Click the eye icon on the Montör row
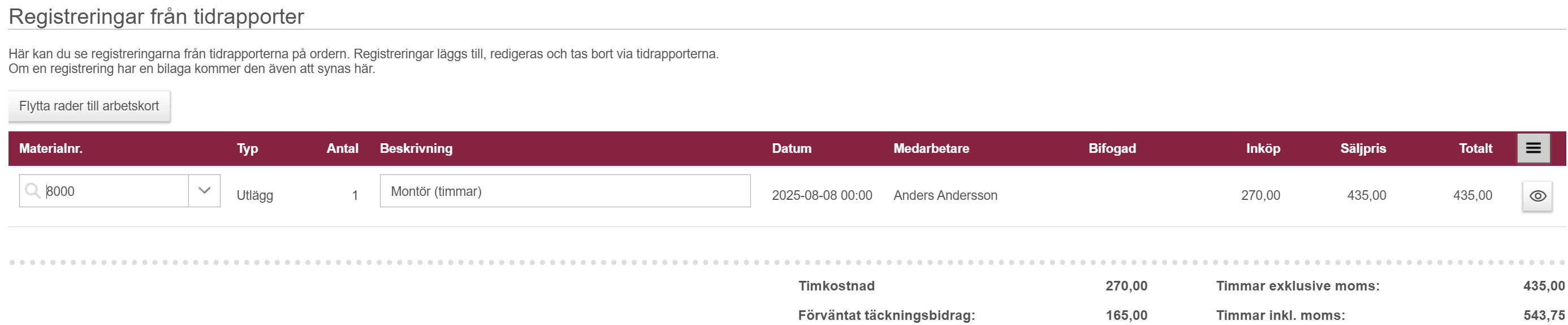 [x=1537, y=196]
